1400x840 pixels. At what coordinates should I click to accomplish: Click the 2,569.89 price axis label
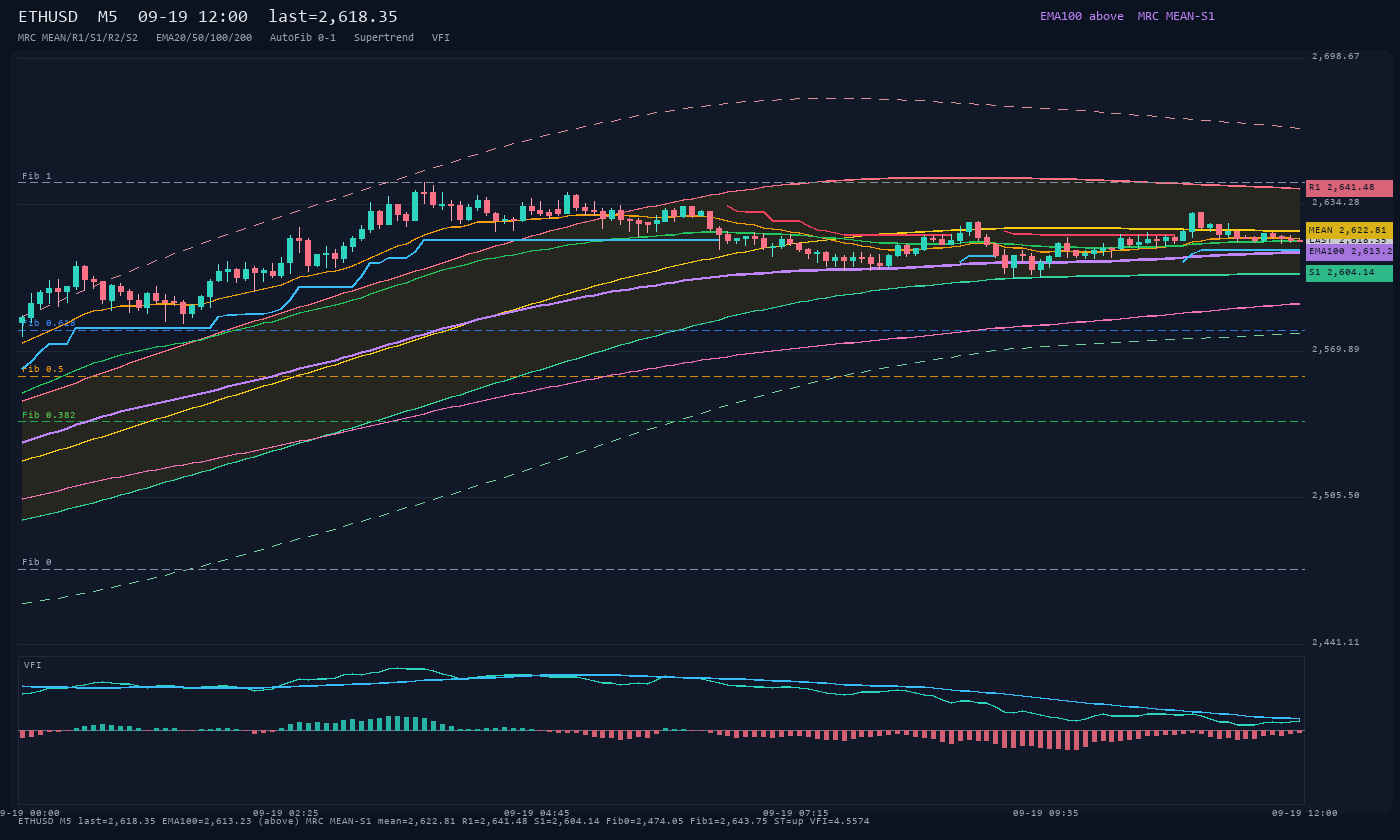point(1336,350)
